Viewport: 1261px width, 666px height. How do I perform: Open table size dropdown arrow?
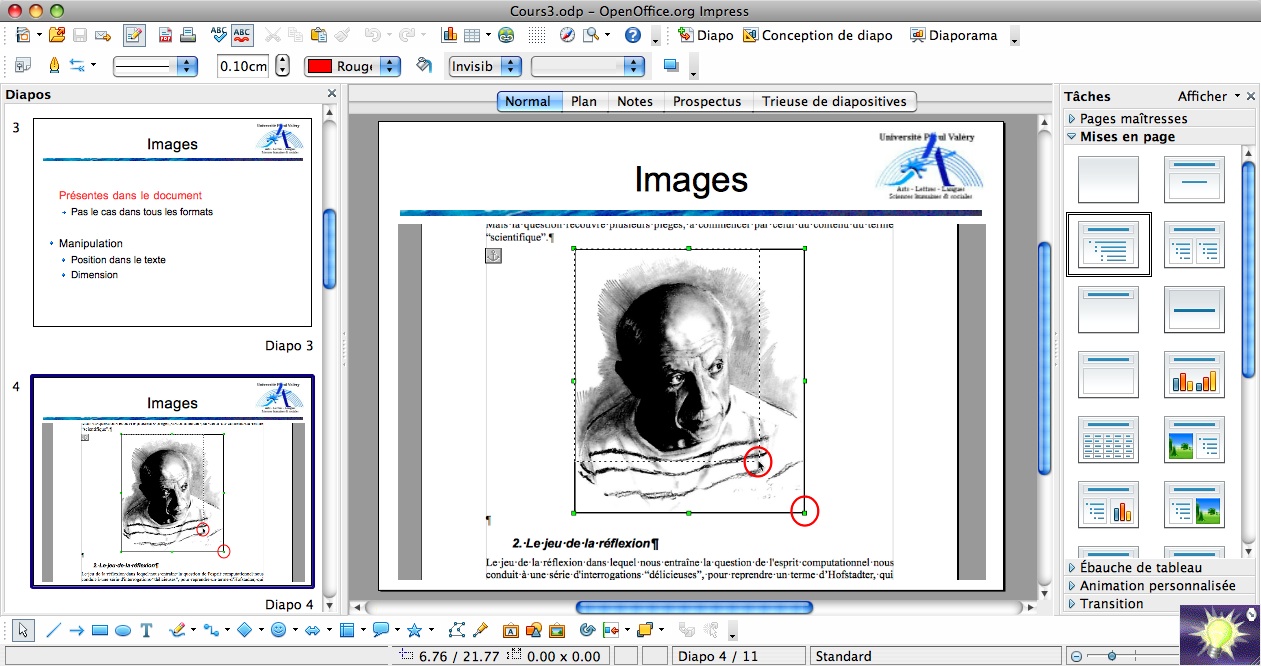[488, 36]
